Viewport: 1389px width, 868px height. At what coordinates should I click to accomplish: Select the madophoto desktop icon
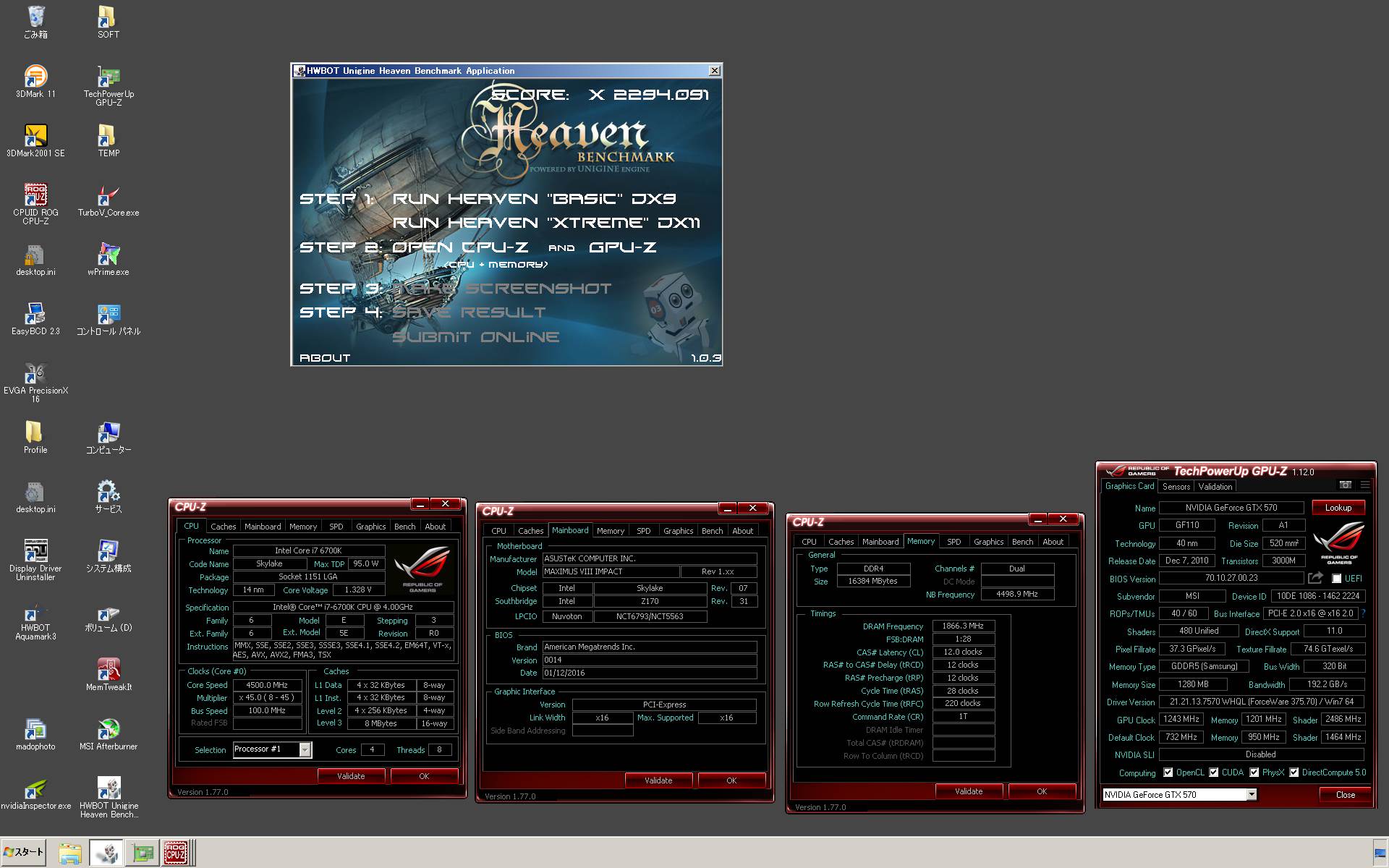point(35,733)
